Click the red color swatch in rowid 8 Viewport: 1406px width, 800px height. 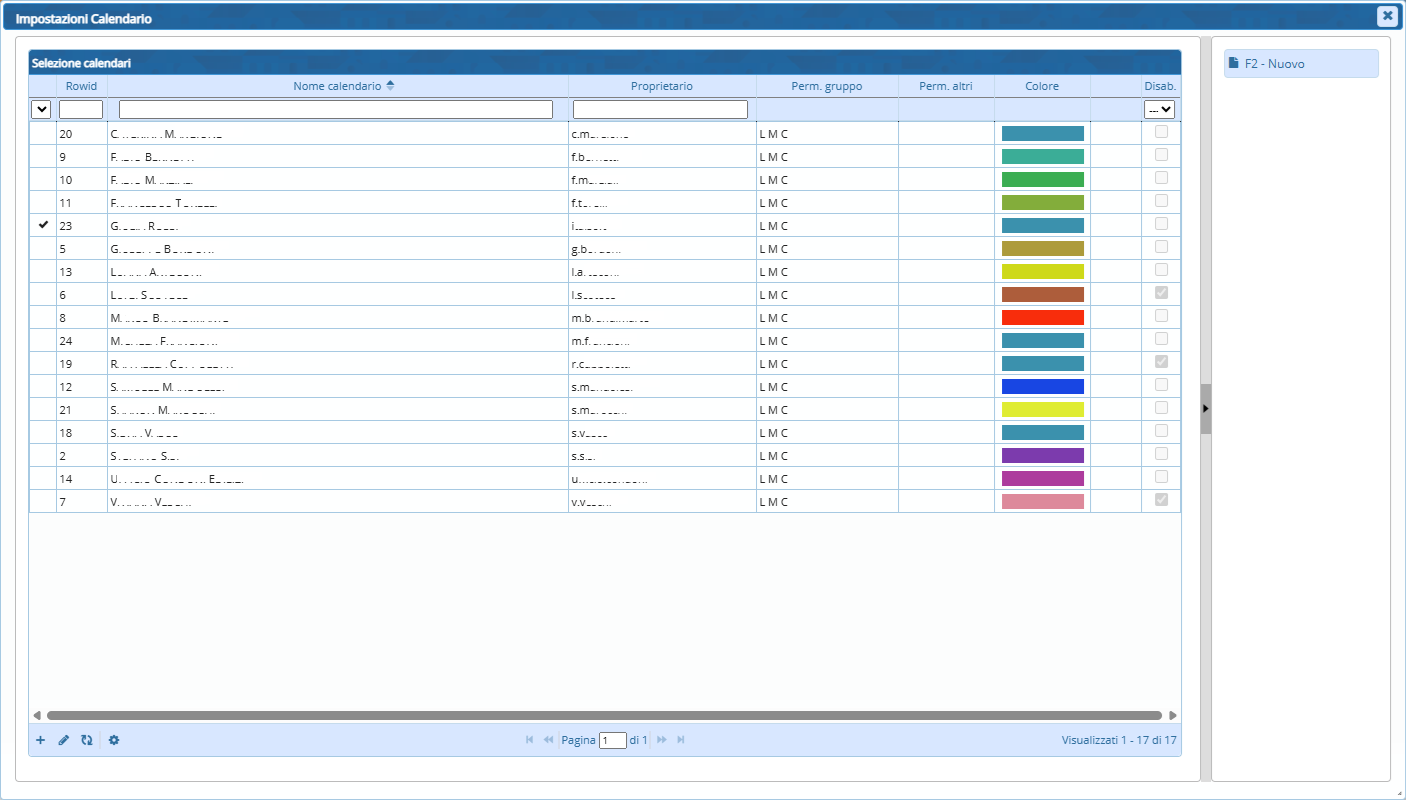pyautogui.click(x=1042, y=317)
